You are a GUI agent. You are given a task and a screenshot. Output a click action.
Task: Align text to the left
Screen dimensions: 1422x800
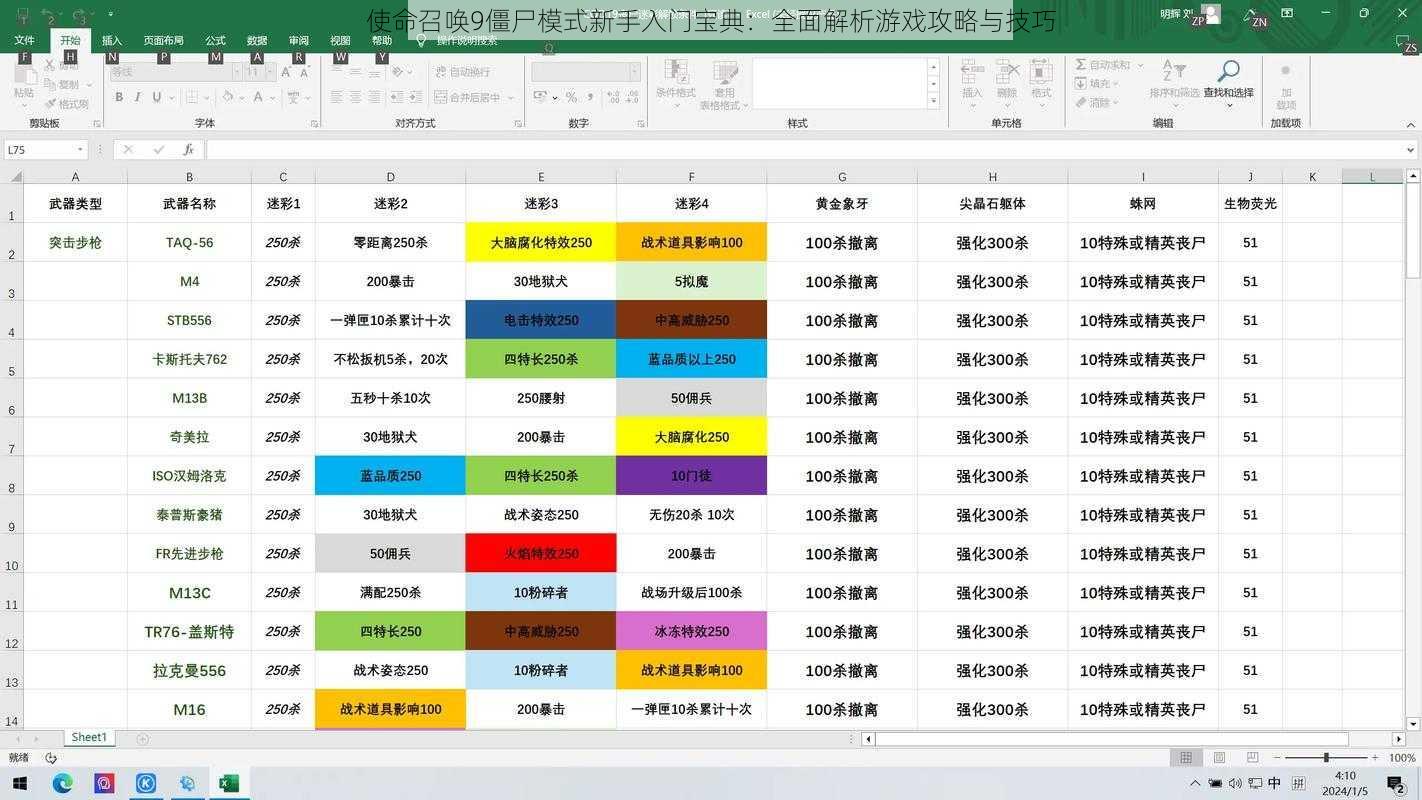click(x=336, y=97)
